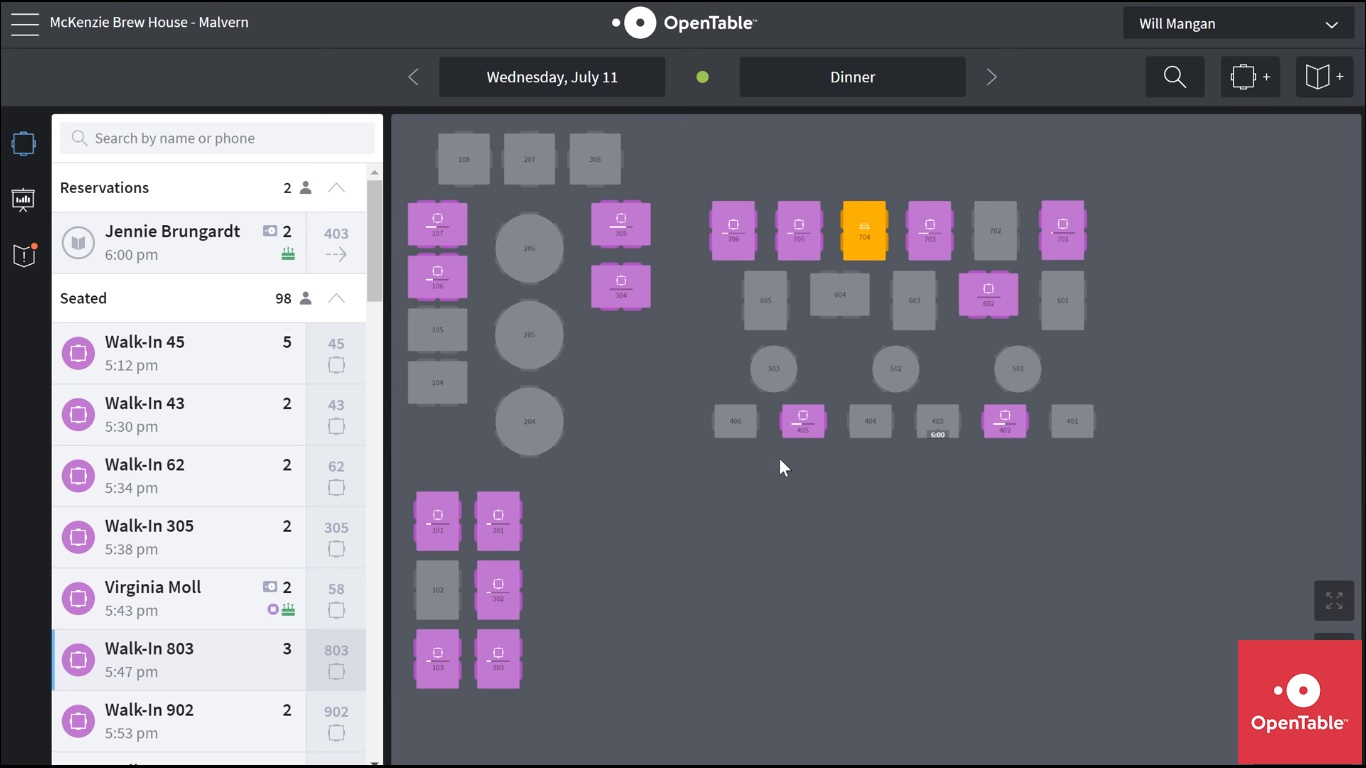
Task: Select occupied table 701 on floor plan
Action: pos(1063,231)
